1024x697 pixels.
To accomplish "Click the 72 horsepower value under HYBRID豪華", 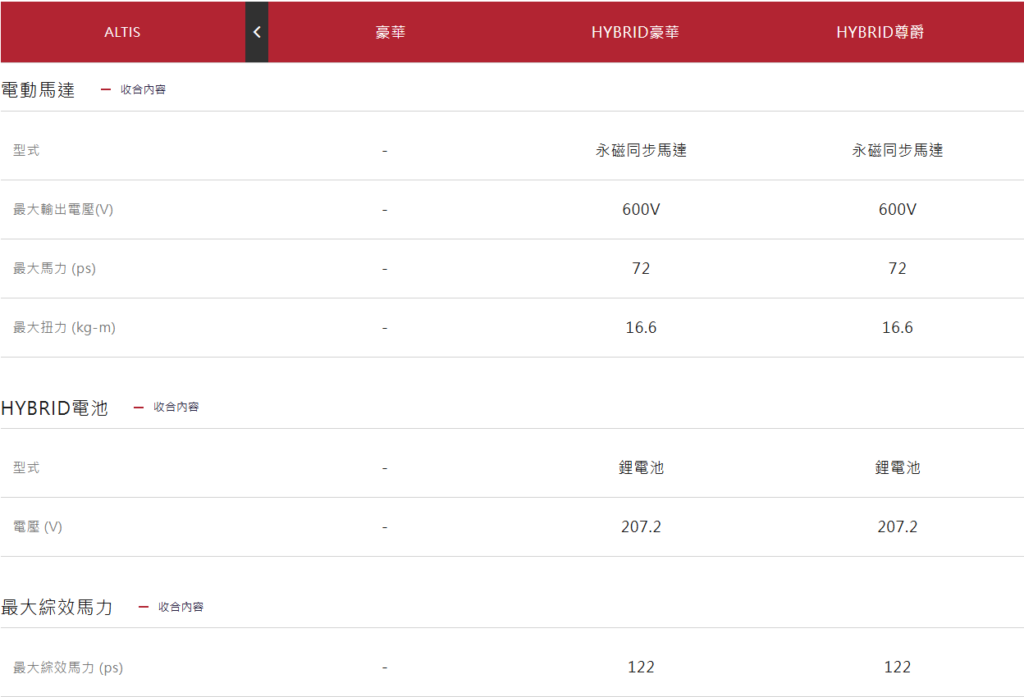I will point(641,268).
